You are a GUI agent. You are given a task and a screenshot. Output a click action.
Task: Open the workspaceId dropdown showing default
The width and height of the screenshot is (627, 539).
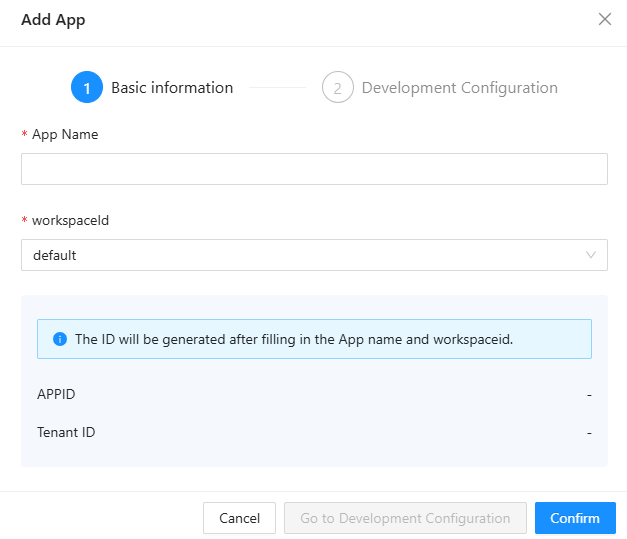coord(300,255)
